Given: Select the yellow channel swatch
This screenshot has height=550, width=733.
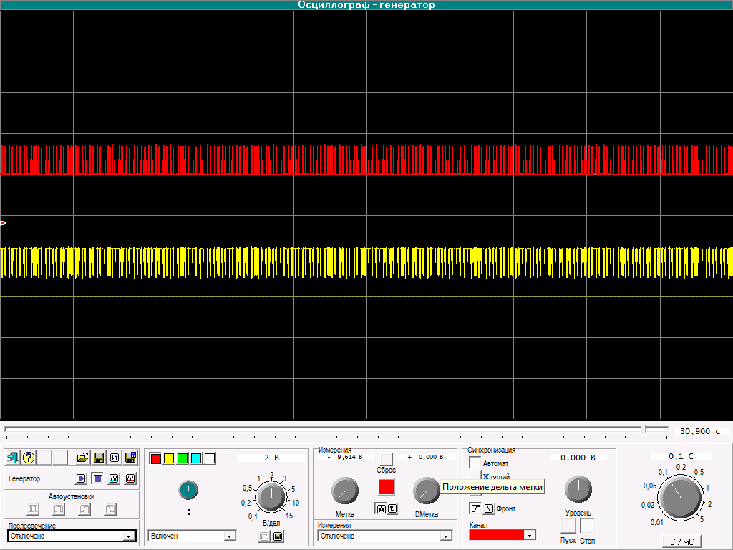Looking at the screenshot, I should [169, 458].
